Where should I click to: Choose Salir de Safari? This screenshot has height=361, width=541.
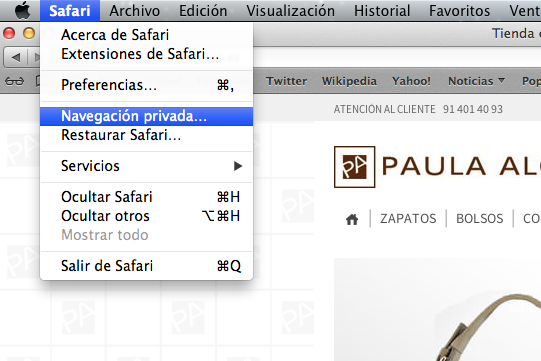pos(147,266)
